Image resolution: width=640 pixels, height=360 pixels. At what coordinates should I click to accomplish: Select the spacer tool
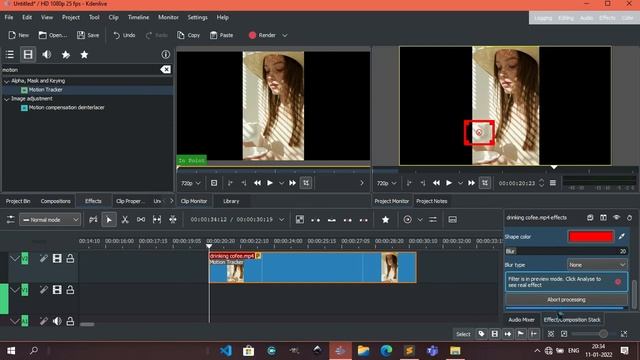coord(141,220)
